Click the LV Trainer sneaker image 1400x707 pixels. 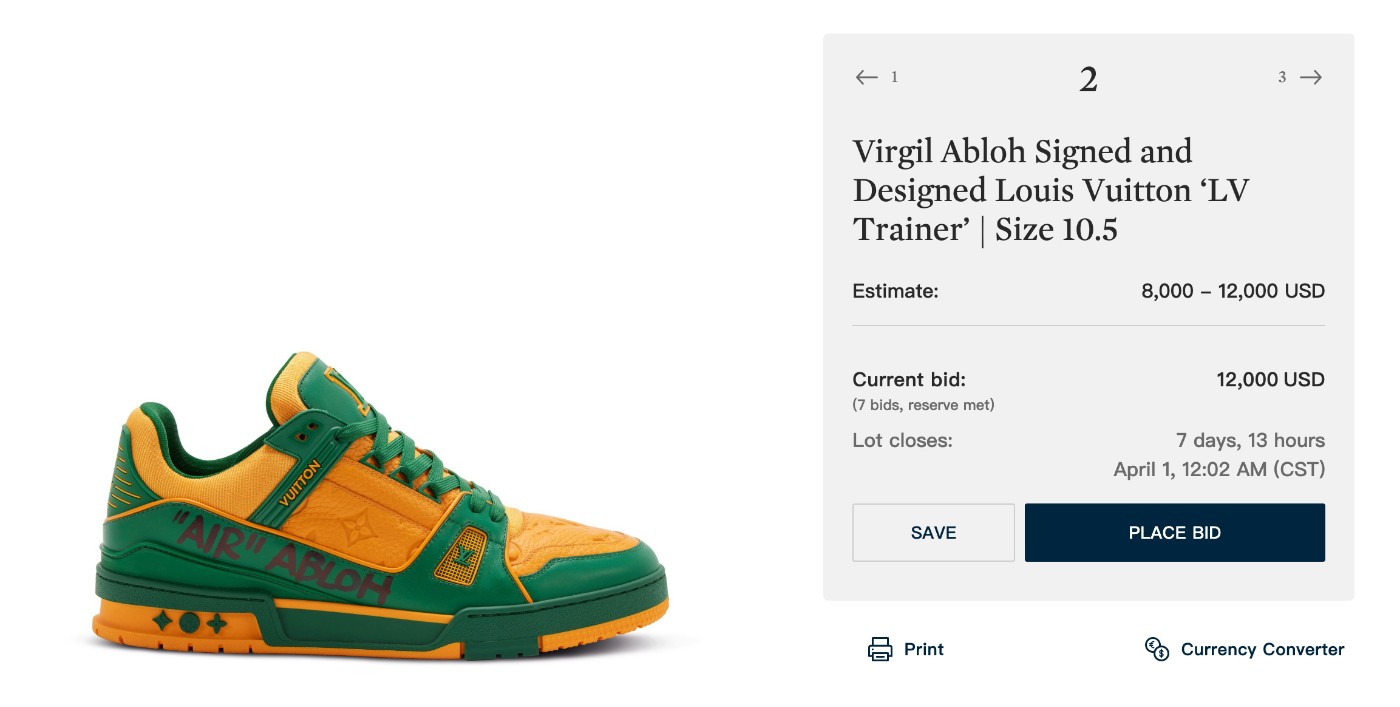coord(385,510)
